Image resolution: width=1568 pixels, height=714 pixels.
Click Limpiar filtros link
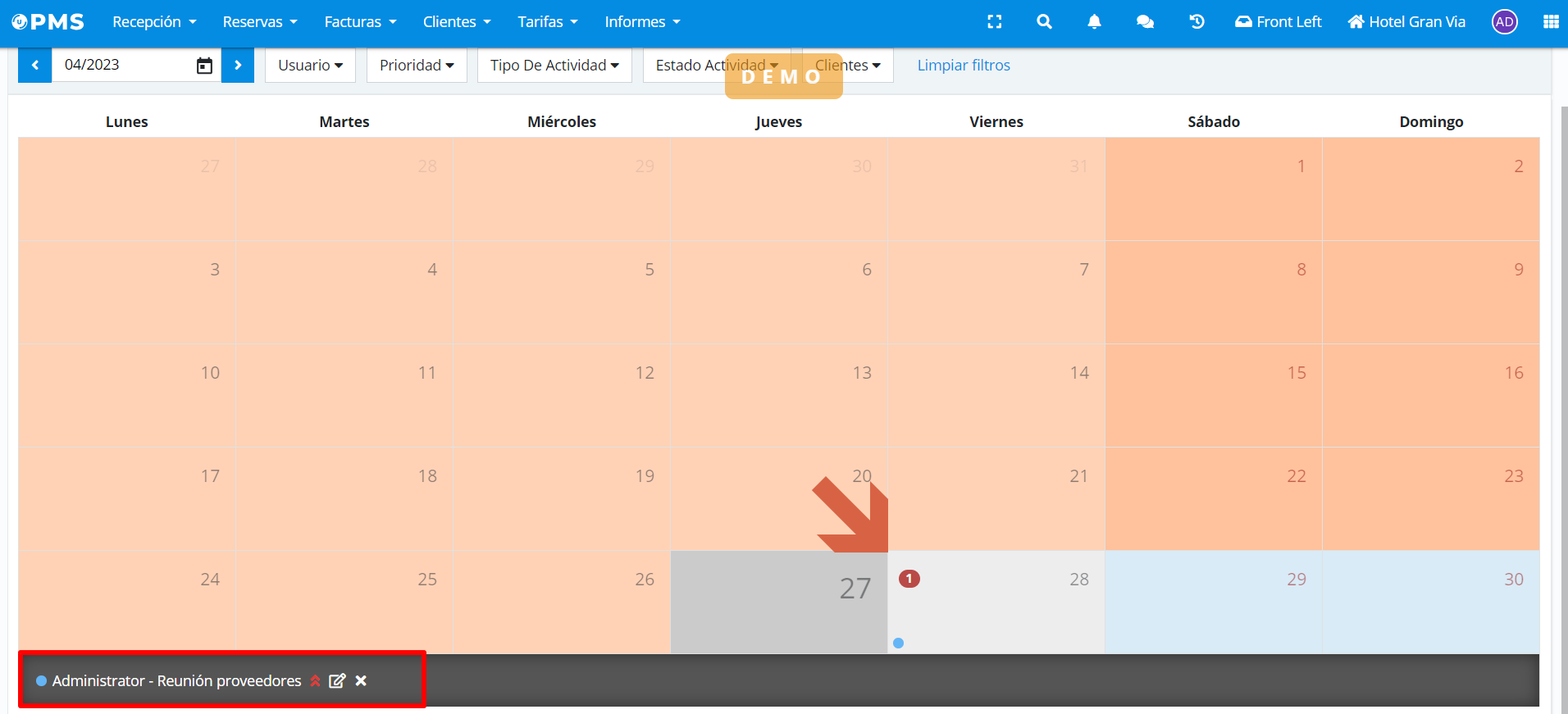tap(964, 66)
